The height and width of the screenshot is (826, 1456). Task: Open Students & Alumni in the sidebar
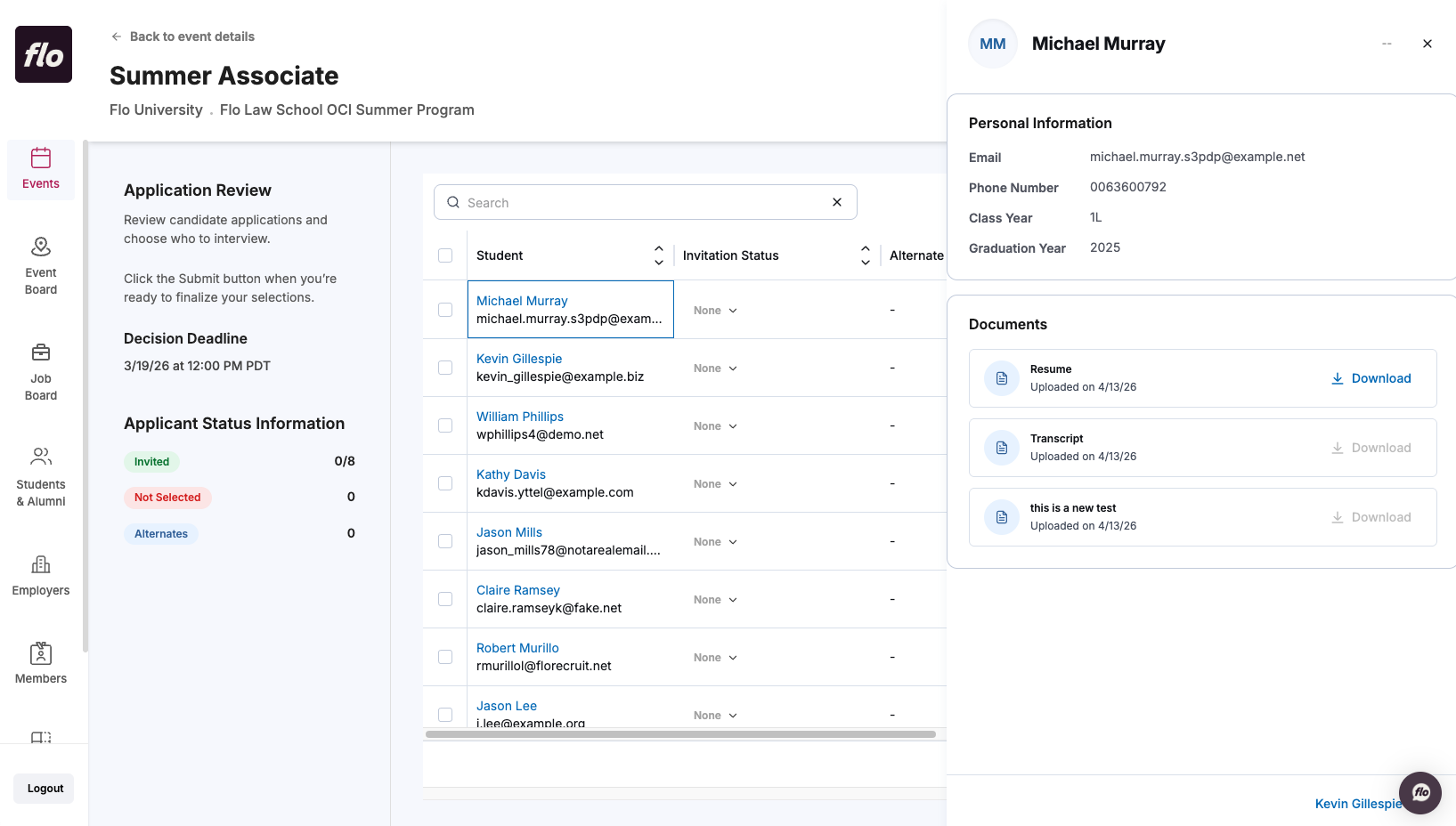click(41, 477)
